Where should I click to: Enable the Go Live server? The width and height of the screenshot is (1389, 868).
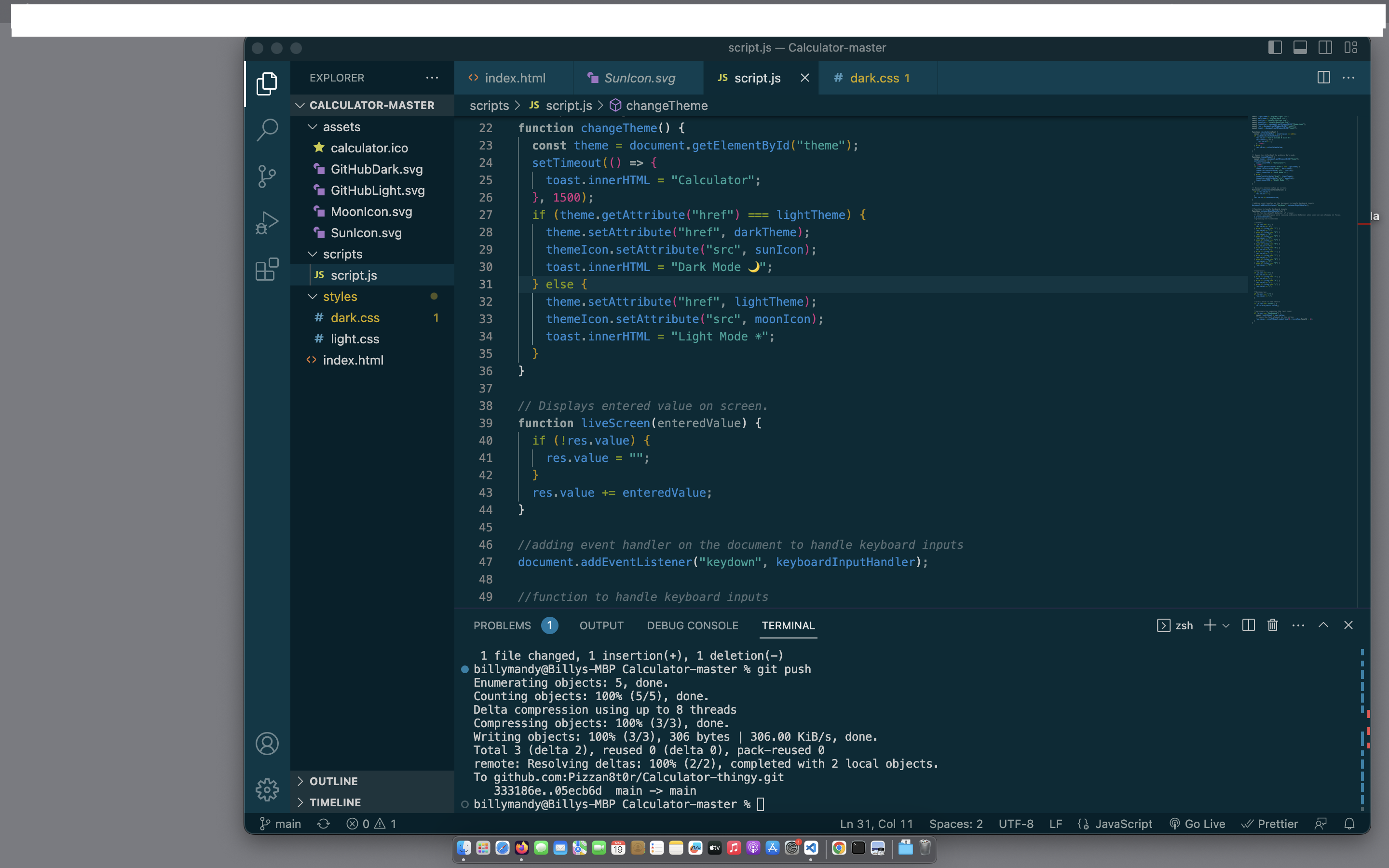pos(1198,823)
